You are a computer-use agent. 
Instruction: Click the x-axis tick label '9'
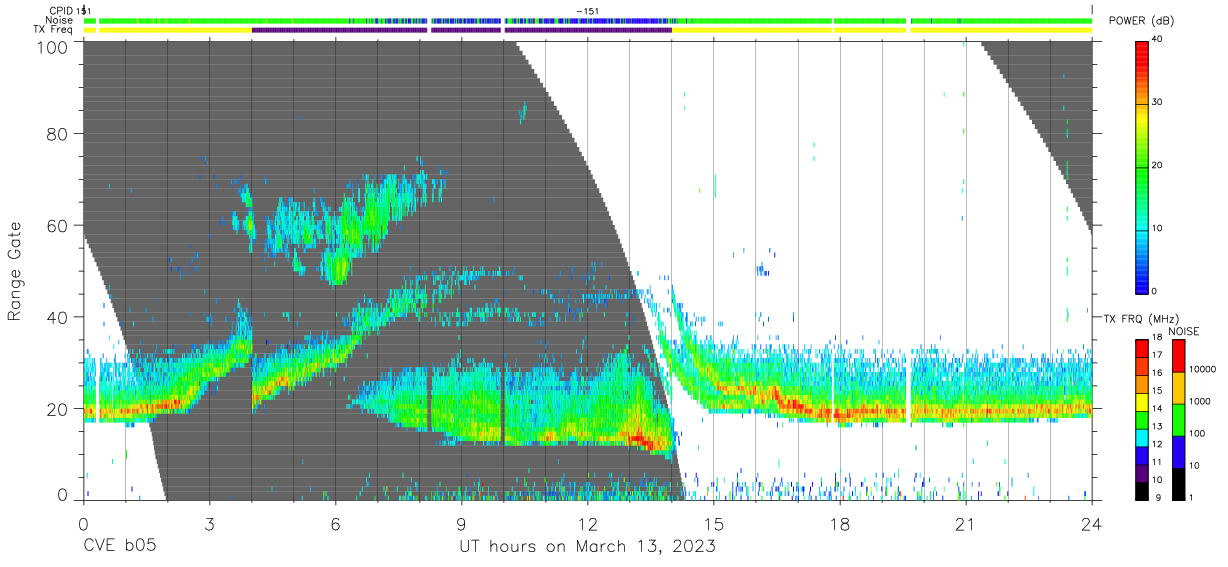tap(461, 524)
